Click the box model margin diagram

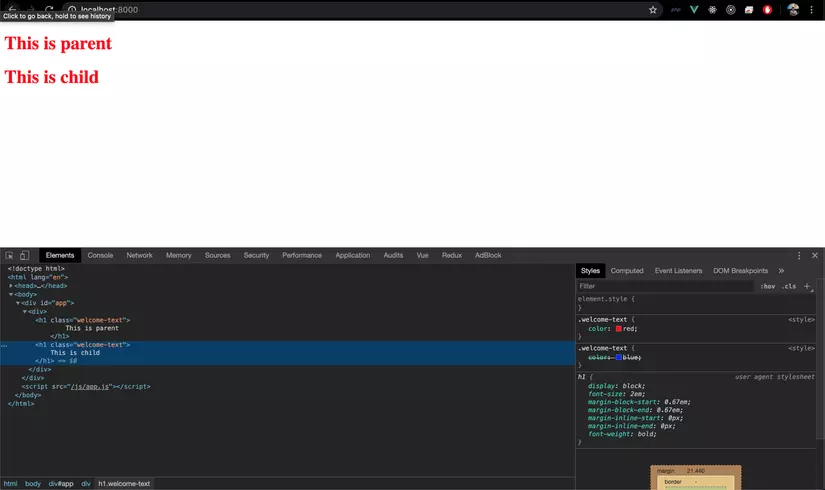(x=696, y=477)
